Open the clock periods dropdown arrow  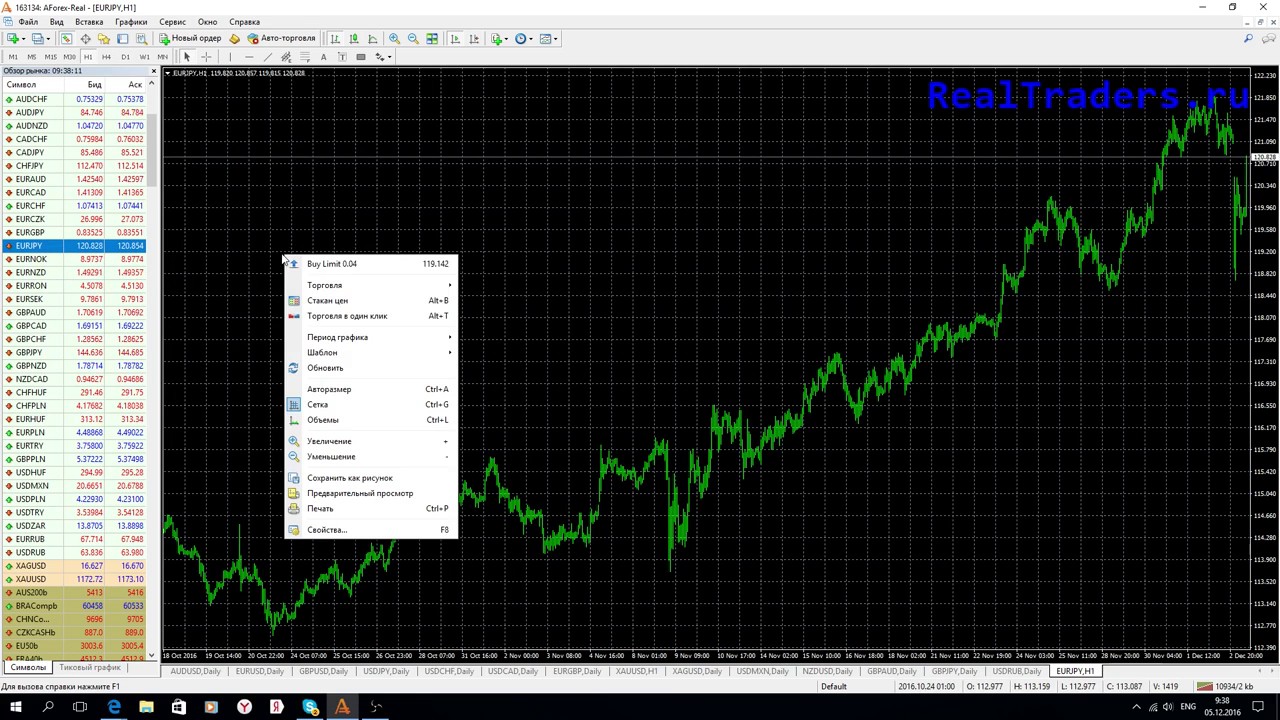(x=533, y=39)
